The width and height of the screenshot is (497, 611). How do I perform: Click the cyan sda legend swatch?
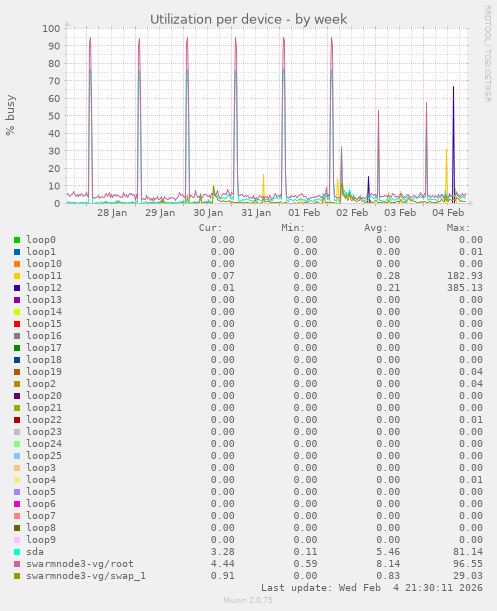pos(17,552)
